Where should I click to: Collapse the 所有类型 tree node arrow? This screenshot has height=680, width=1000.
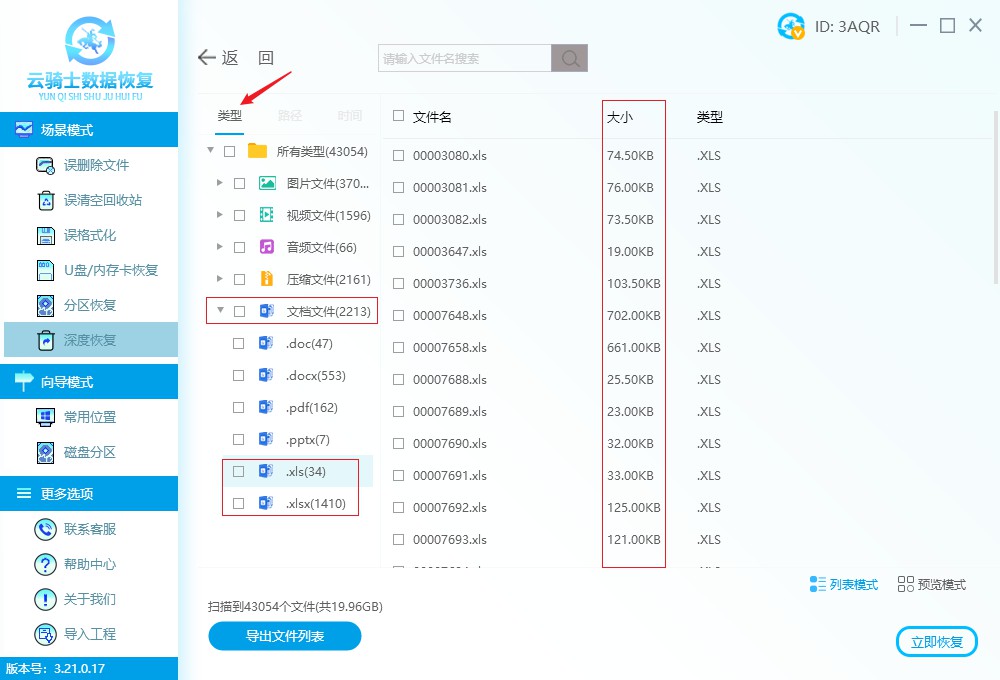click(210, 151)
